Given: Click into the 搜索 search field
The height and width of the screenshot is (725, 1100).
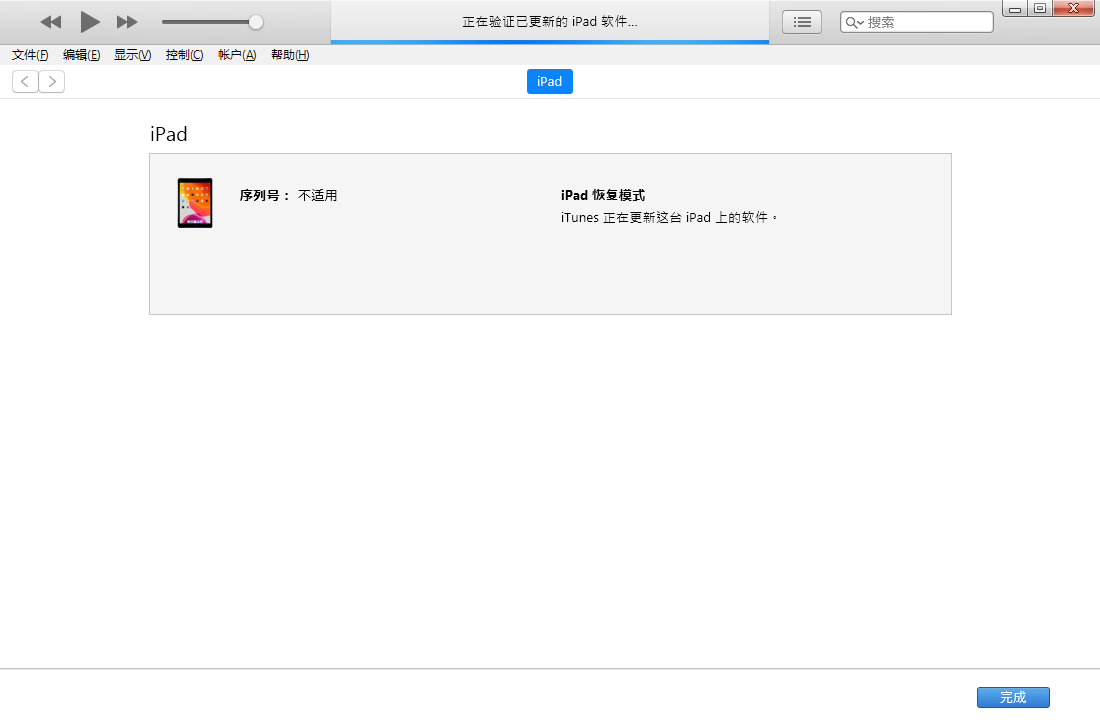Looking at the screenshot, I should click(925, 22).
